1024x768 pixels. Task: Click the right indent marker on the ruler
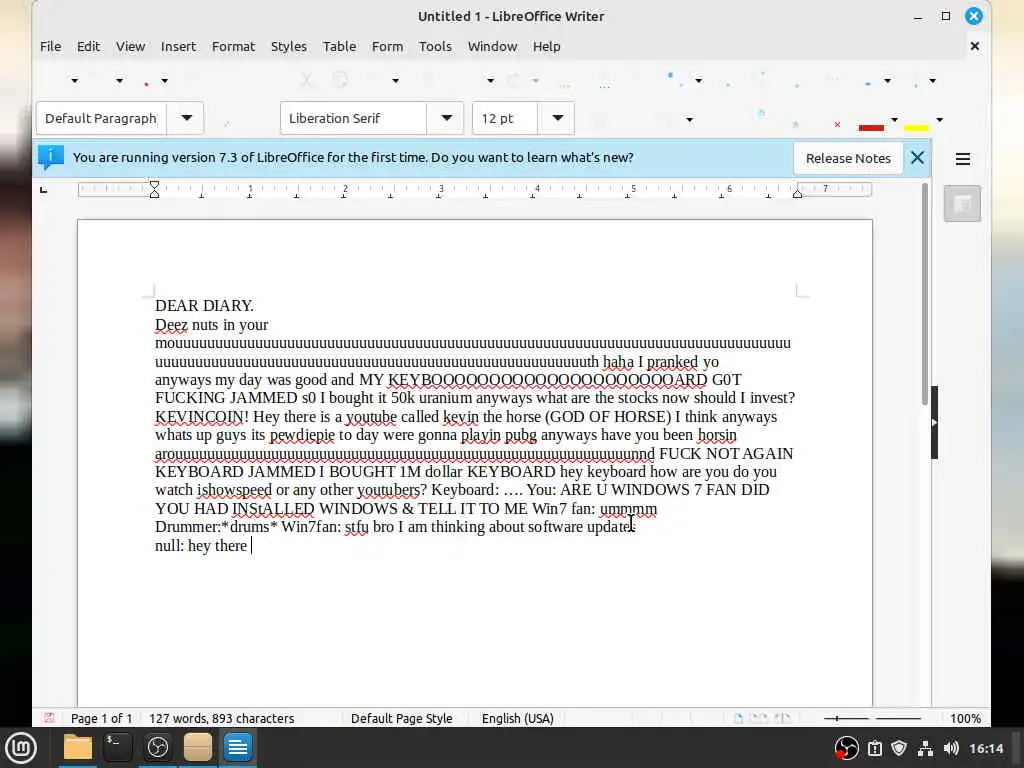[797, 193]
